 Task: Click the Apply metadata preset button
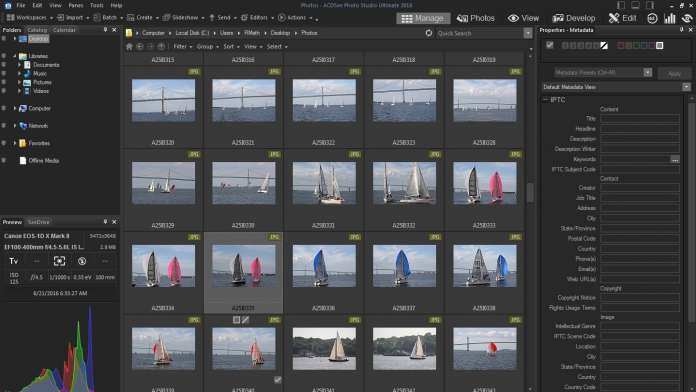pyautogui.click(x=674, y=73)
